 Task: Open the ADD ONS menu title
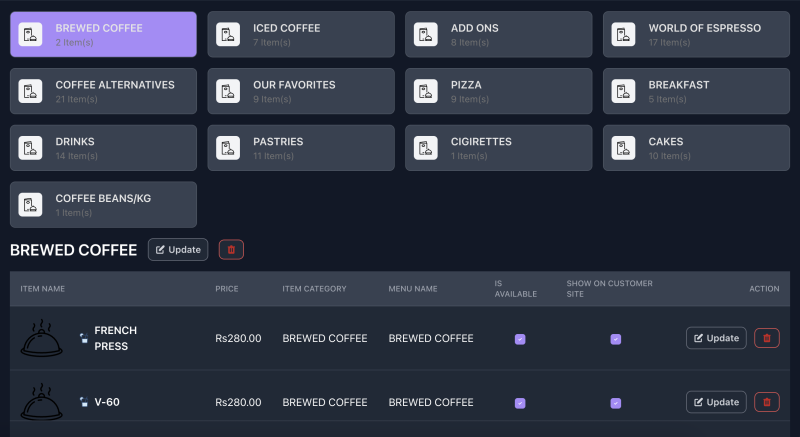[474, 28]
